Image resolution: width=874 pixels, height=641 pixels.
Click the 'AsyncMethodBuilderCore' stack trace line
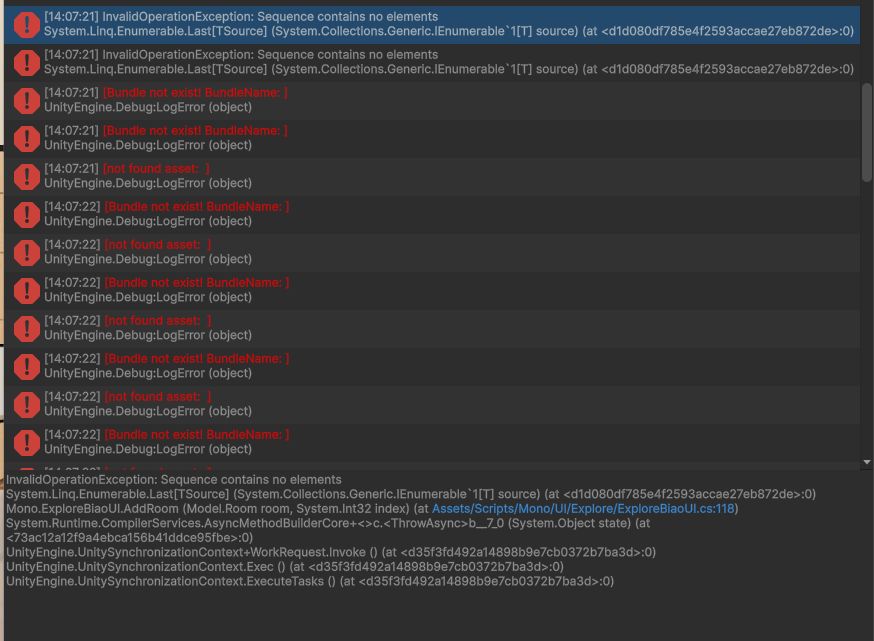click(328, 530)
